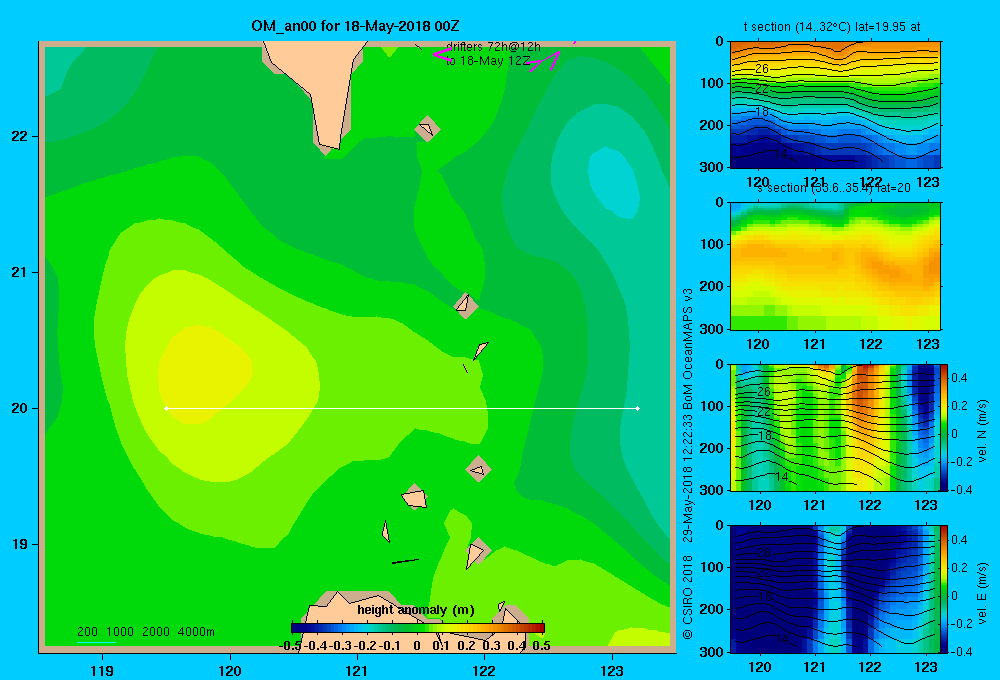Open the northward velocity section panel
This screenshot has height=680, width=1000.
coord(835,427)
